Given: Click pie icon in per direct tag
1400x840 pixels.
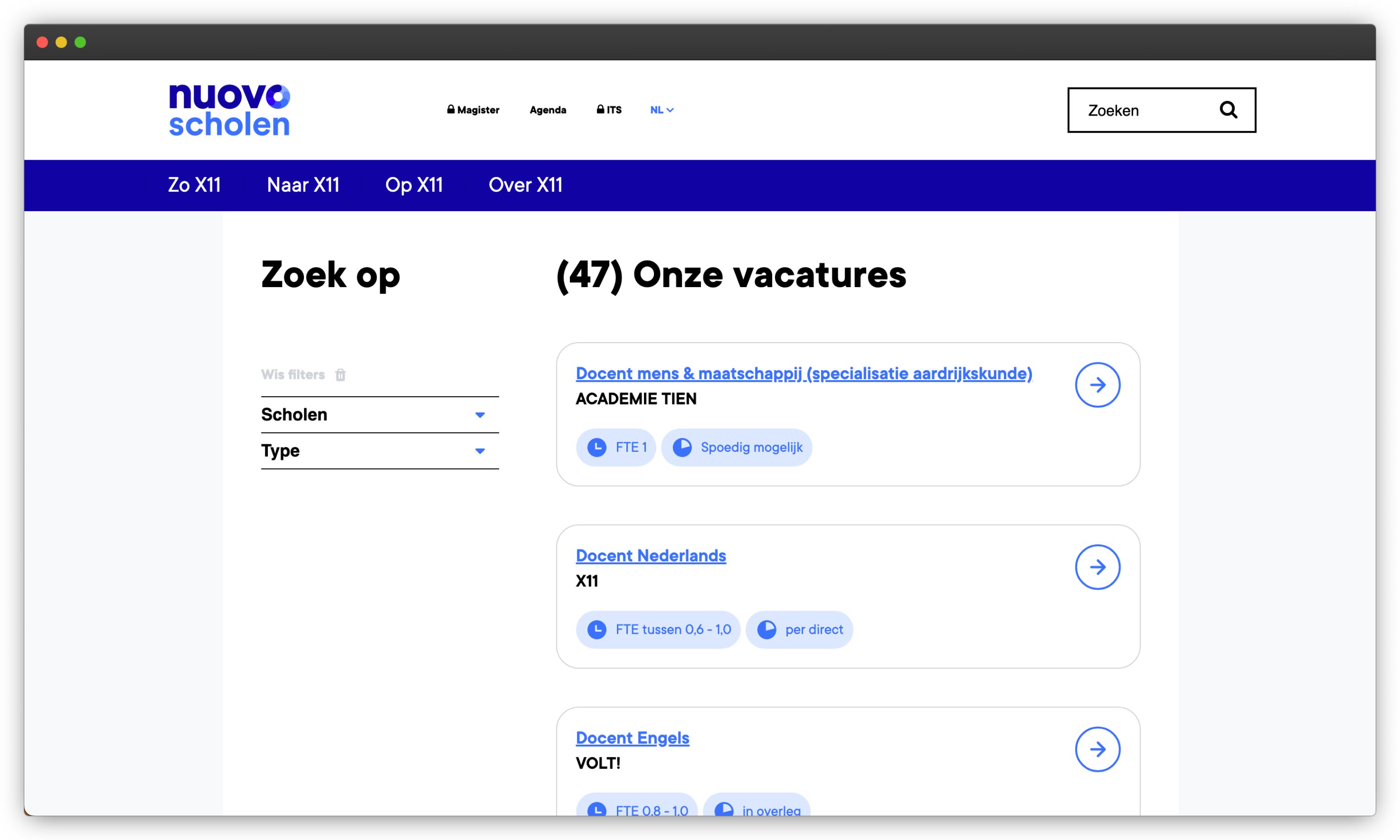Looking at the screenshot, I should point(766,629).
